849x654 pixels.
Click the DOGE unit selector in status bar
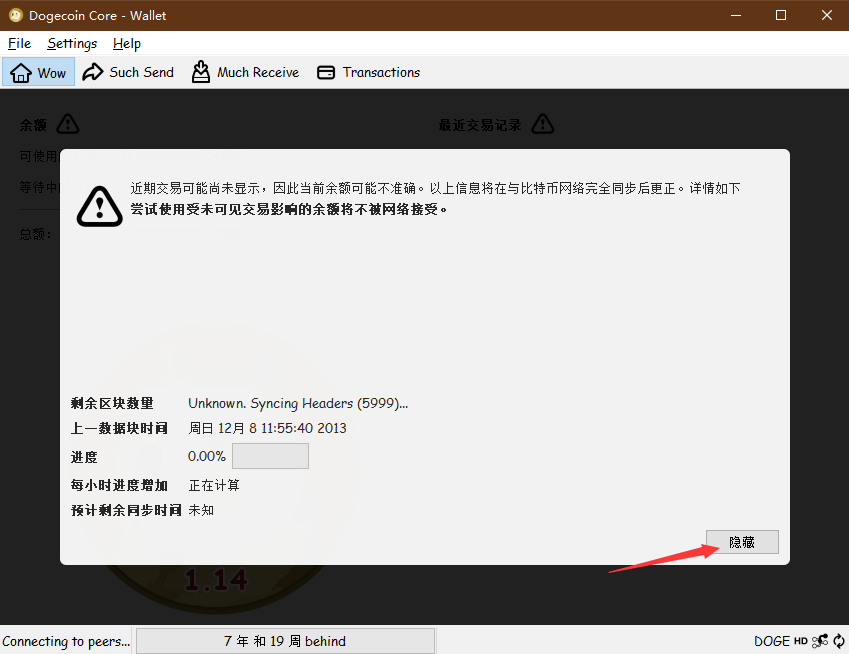[x=771, y=641]
